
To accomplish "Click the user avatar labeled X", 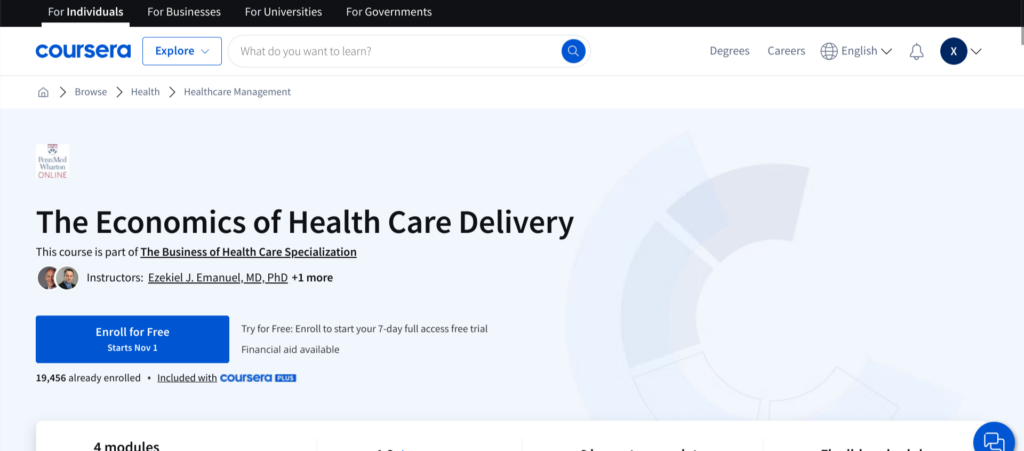I will click(x=953, y=51).
